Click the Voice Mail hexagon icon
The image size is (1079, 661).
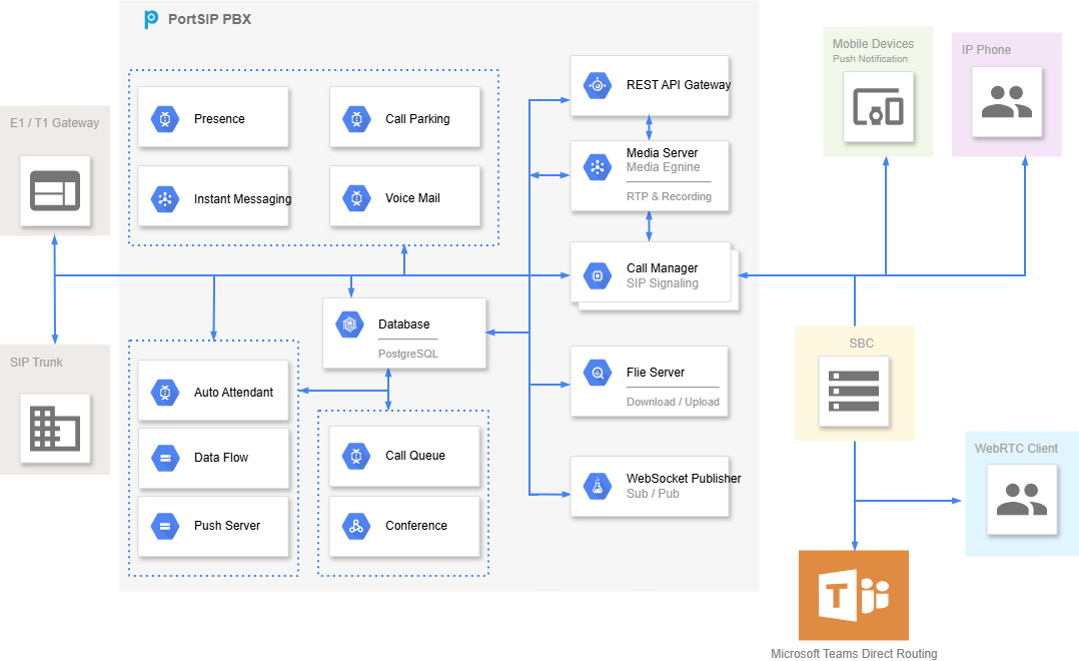tap(356, 199)
